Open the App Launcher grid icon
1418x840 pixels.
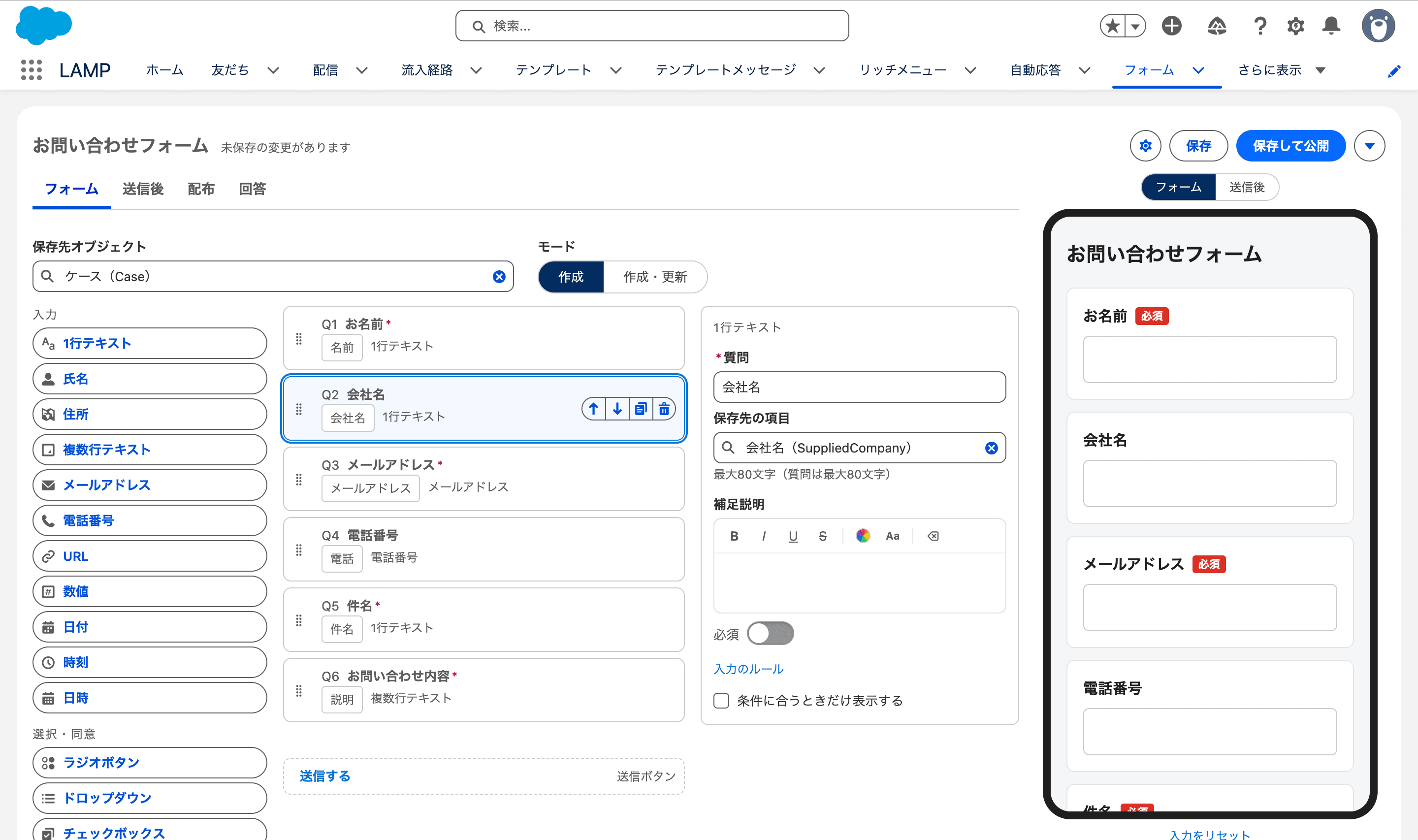click(x=31, y=70)
